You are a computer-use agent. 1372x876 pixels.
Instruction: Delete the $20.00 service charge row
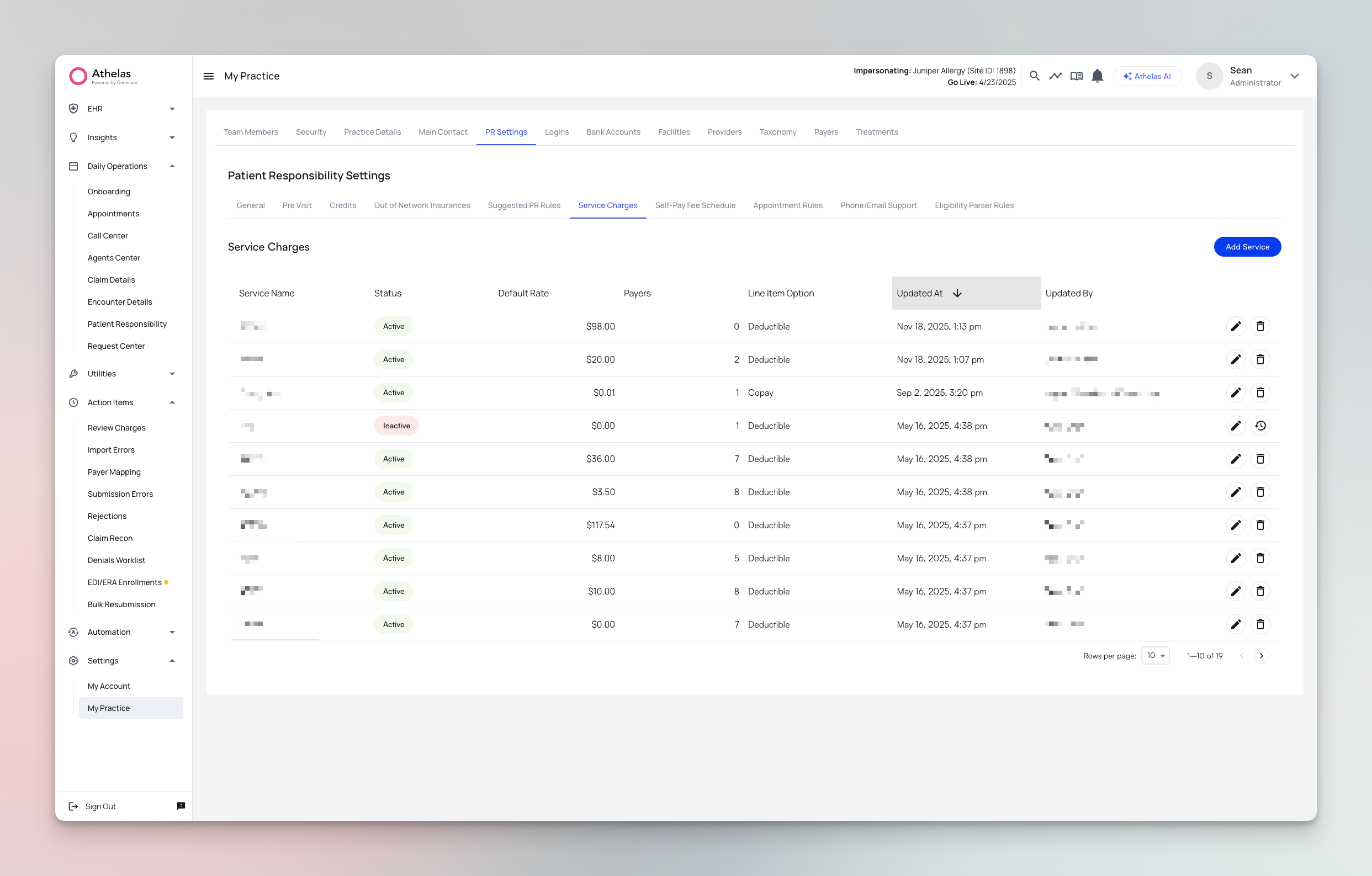(1260, 359)
